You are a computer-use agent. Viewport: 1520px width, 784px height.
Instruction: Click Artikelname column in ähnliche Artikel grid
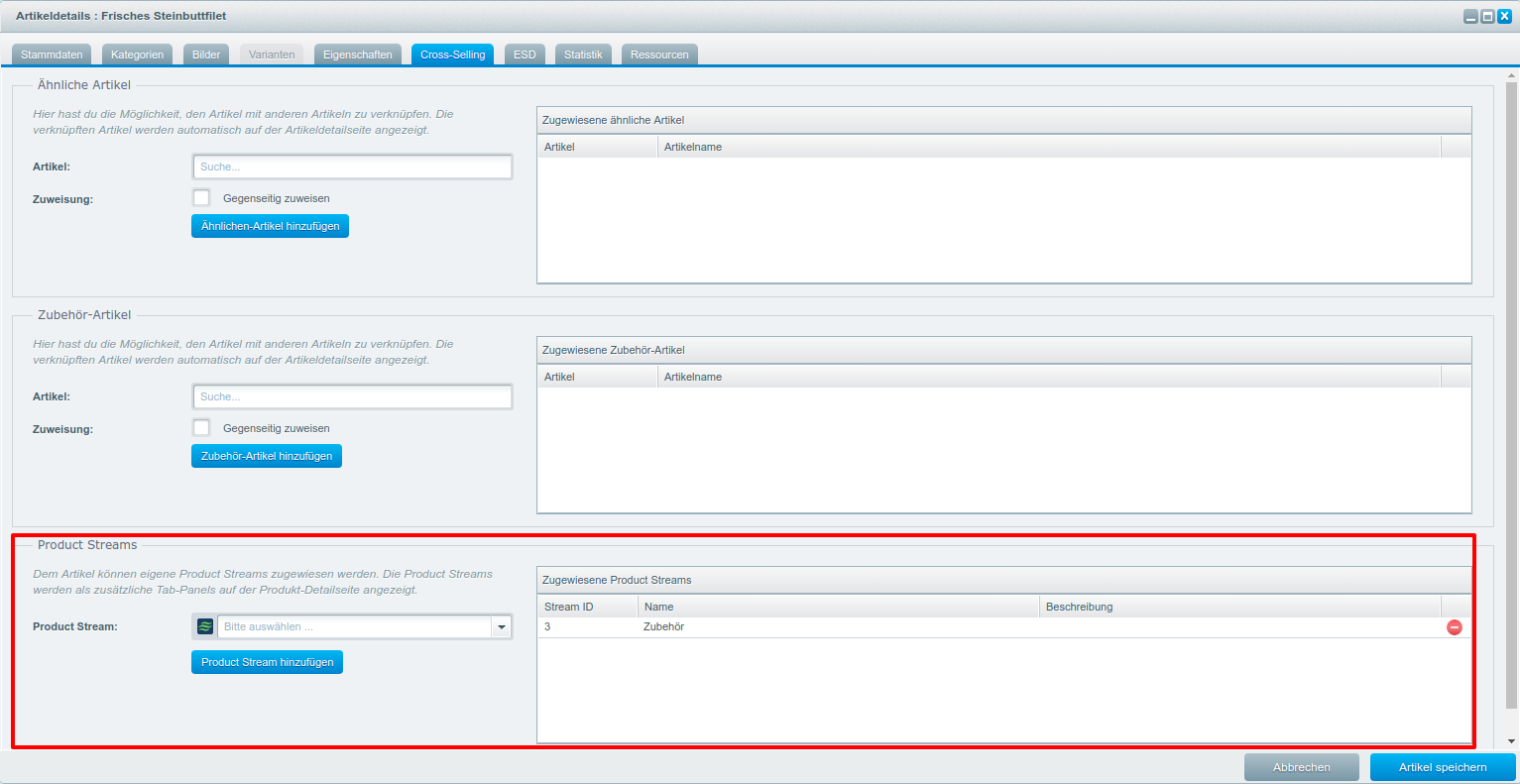[1049, 147]
